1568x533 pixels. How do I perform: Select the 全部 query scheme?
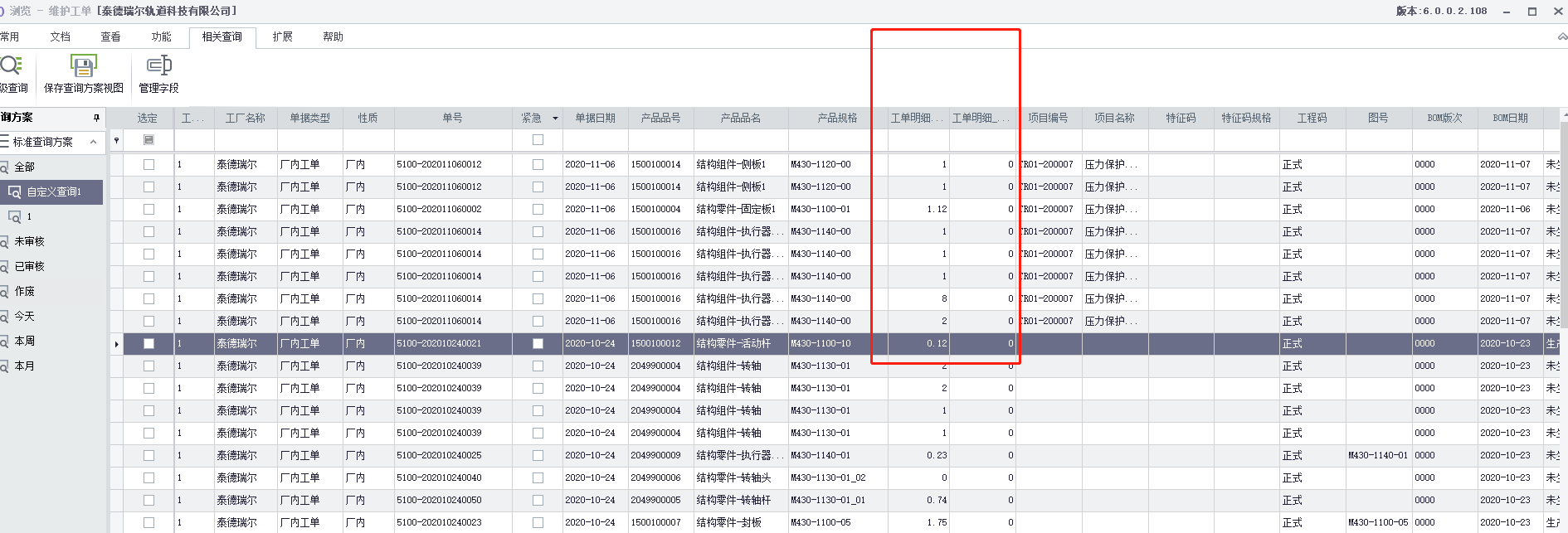(x=24, y=167)
